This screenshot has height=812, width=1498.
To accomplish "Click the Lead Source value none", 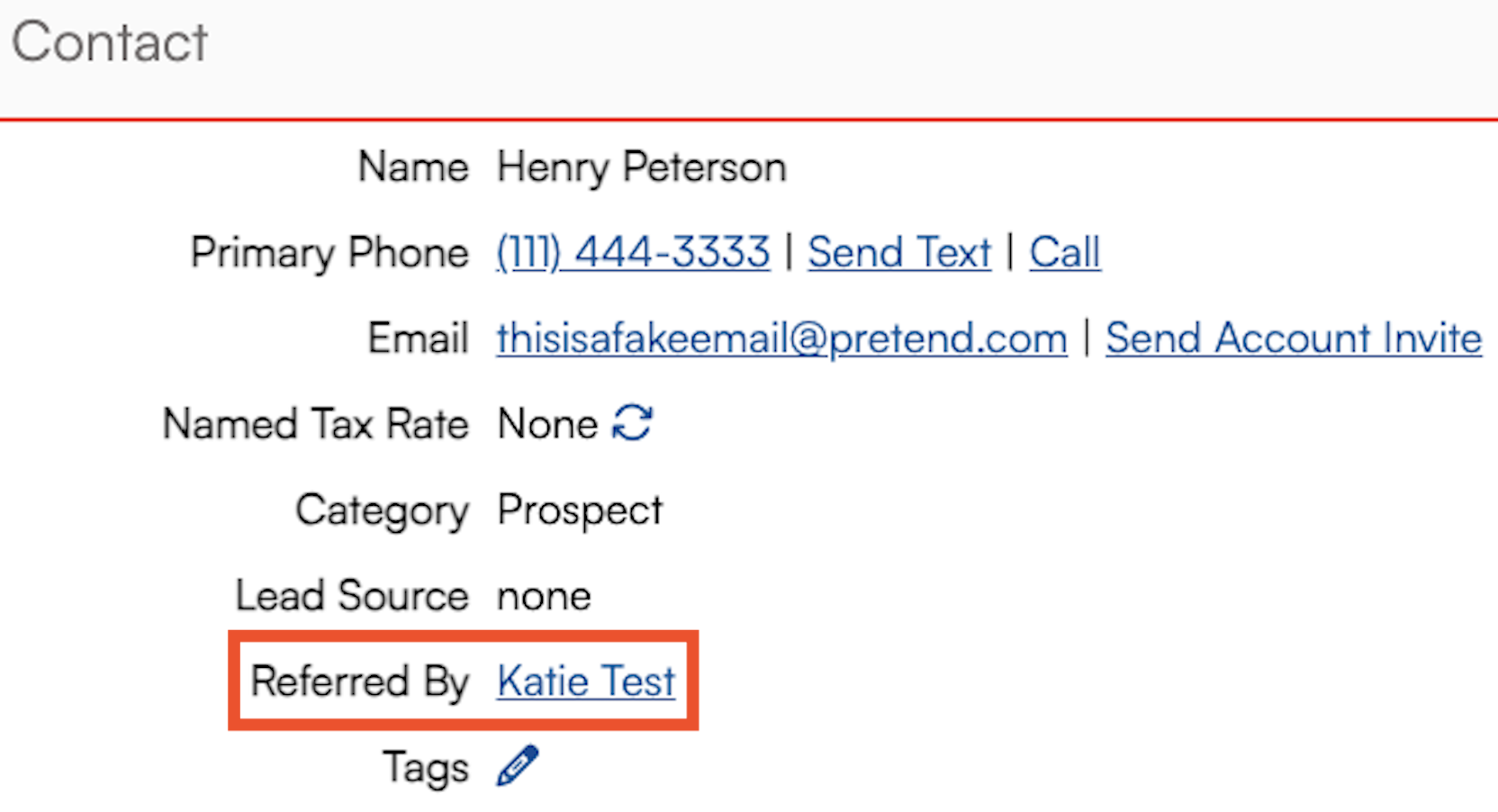I will (x=544, y=596).
